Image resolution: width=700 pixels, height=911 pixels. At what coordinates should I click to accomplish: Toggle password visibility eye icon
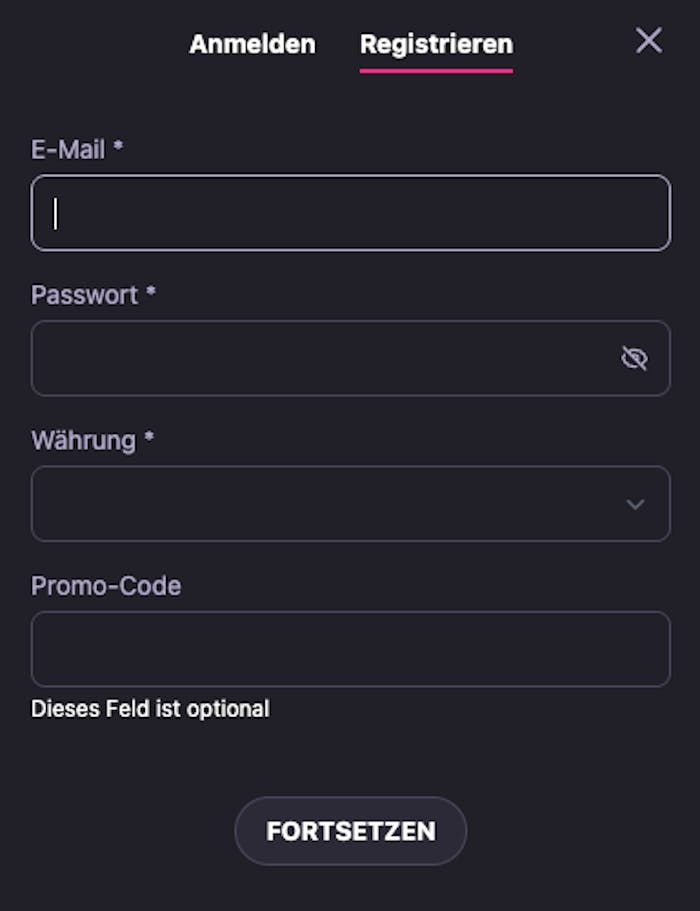(x=634, y=358)
